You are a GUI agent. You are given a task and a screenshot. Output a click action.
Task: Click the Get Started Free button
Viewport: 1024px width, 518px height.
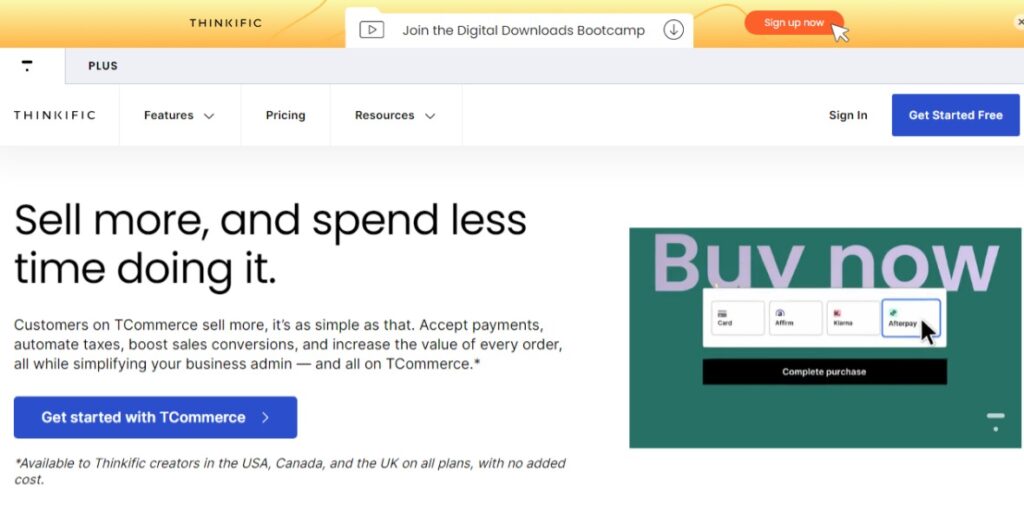click(955, 115)
